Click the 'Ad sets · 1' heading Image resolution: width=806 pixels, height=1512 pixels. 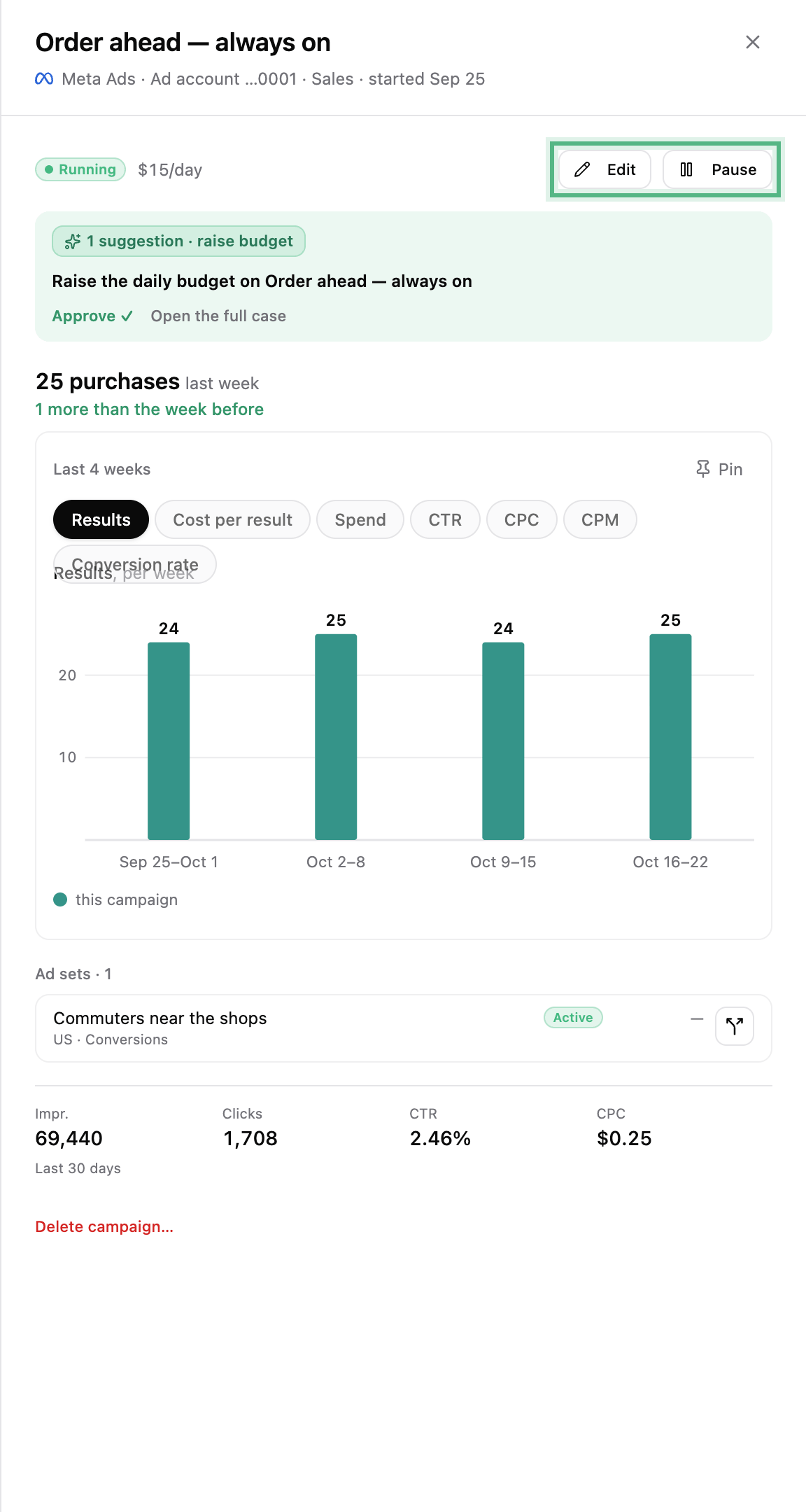click(x=73, y=974)
